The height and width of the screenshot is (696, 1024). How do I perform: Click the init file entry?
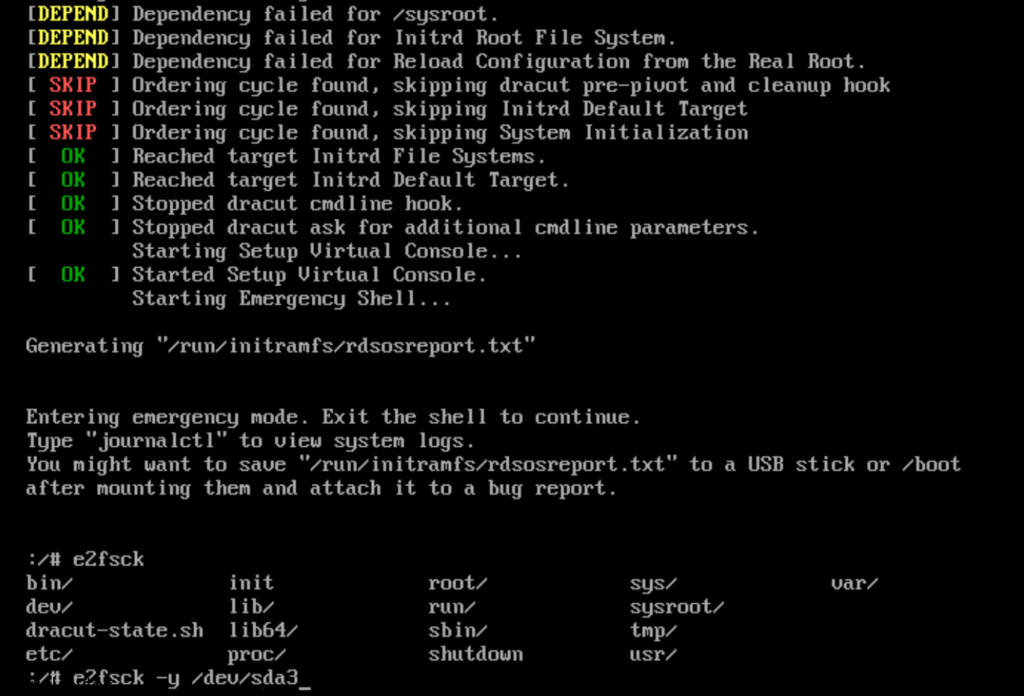(251, 582)
